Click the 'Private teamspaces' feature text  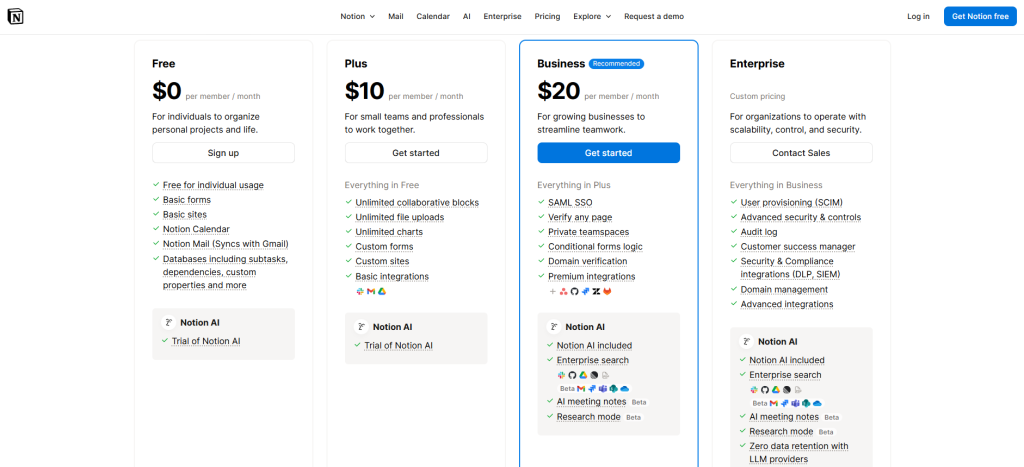coord(588,232)
